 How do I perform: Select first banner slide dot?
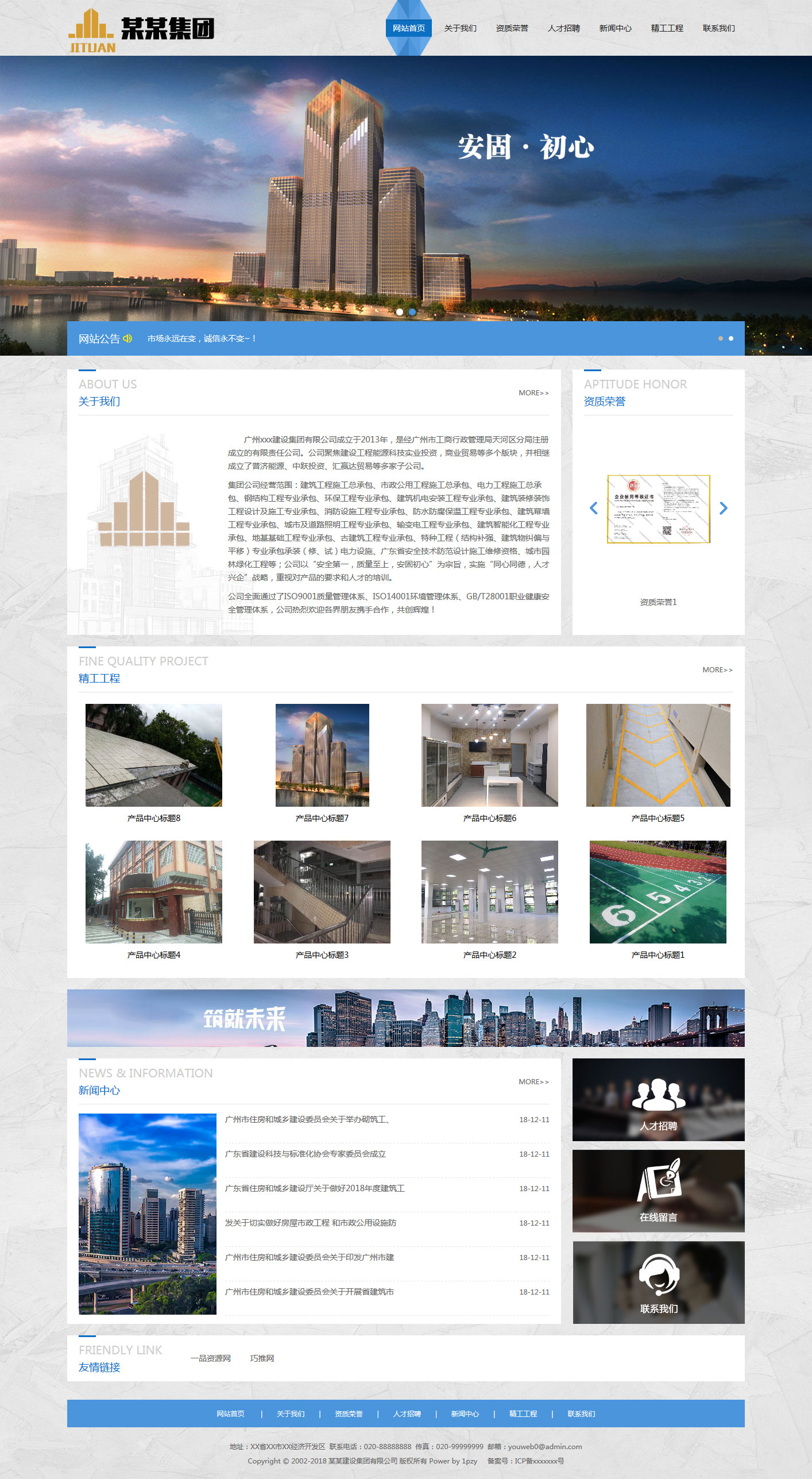[x=400, y=312]
